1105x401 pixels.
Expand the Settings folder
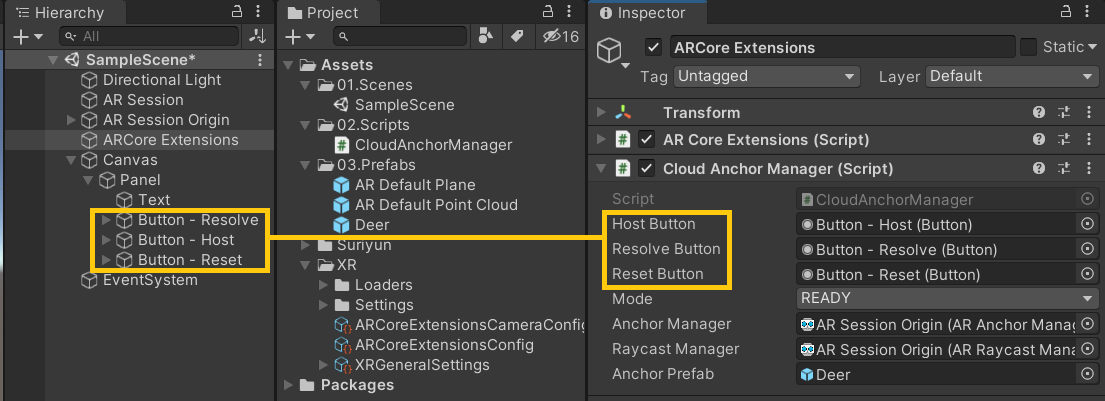[323, 305]
